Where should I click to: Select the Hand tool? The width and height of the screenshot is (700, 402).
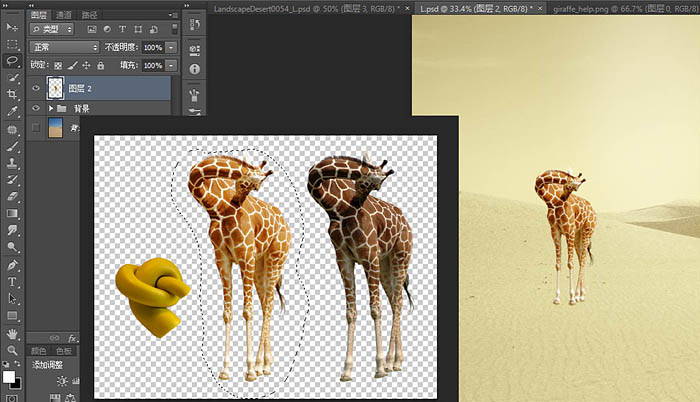[13, 333]
